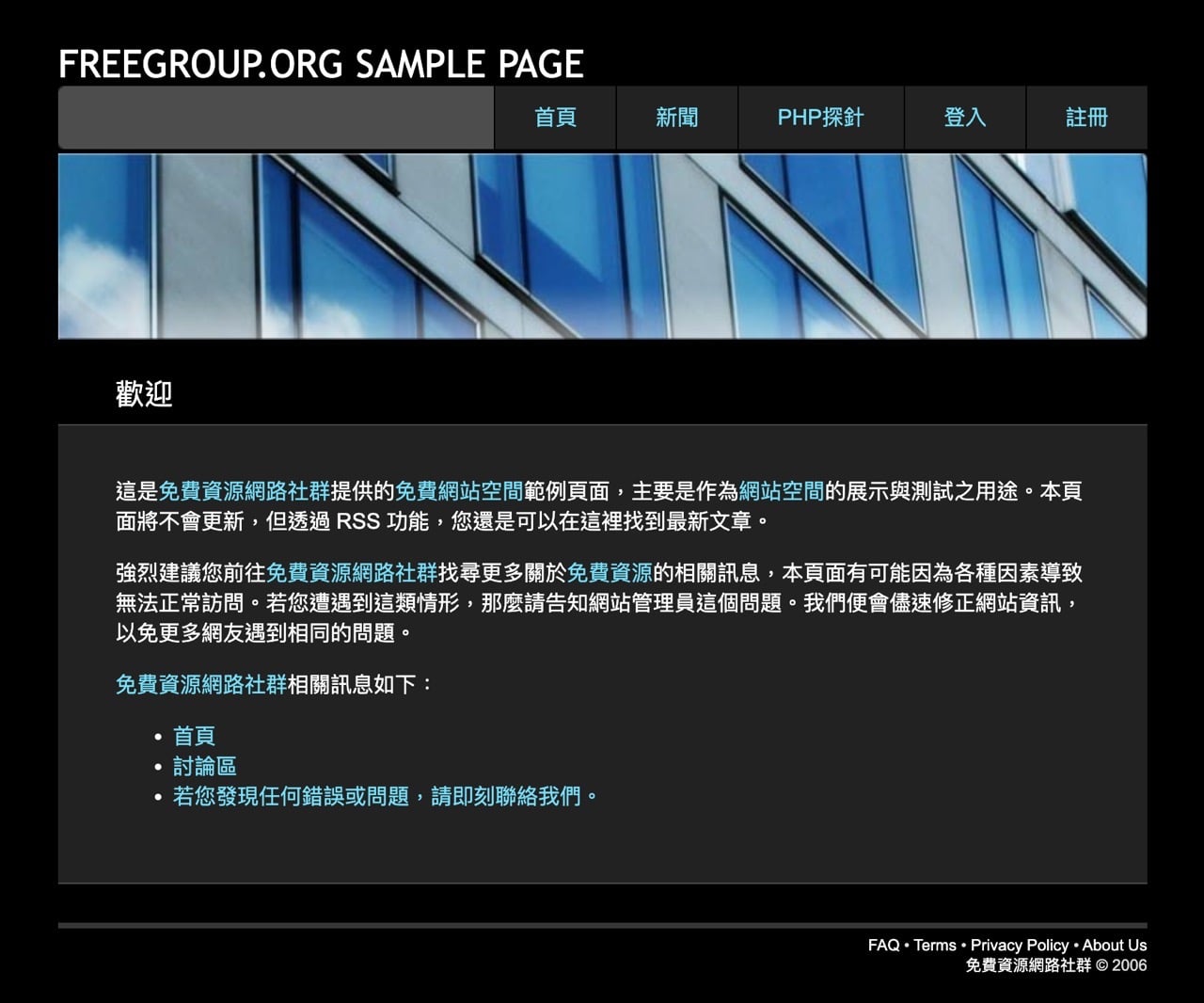
Task: Follow the 免費資源網路社群 link after 這是
Action: pos(245,491)
